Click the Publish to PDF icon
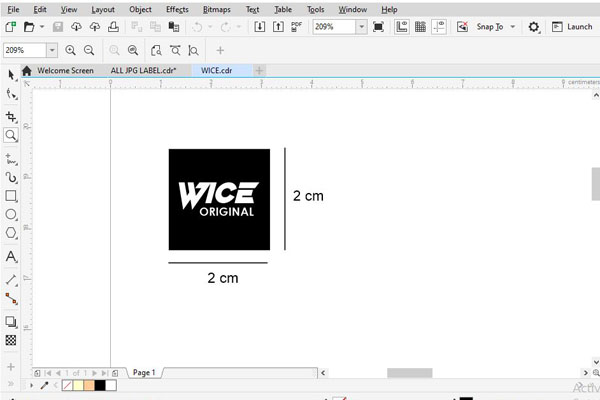Screen dimensions: 600x400 (x=297, y=27)
